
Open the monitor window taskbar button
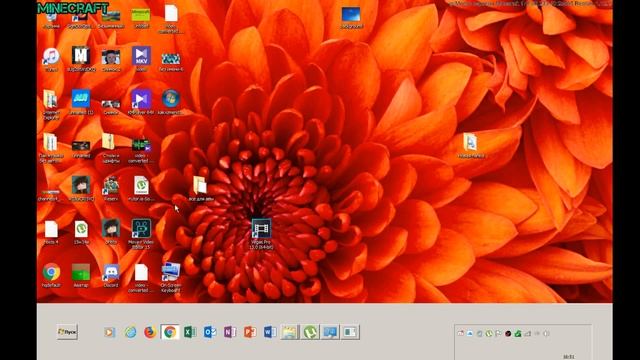(330, 332)
